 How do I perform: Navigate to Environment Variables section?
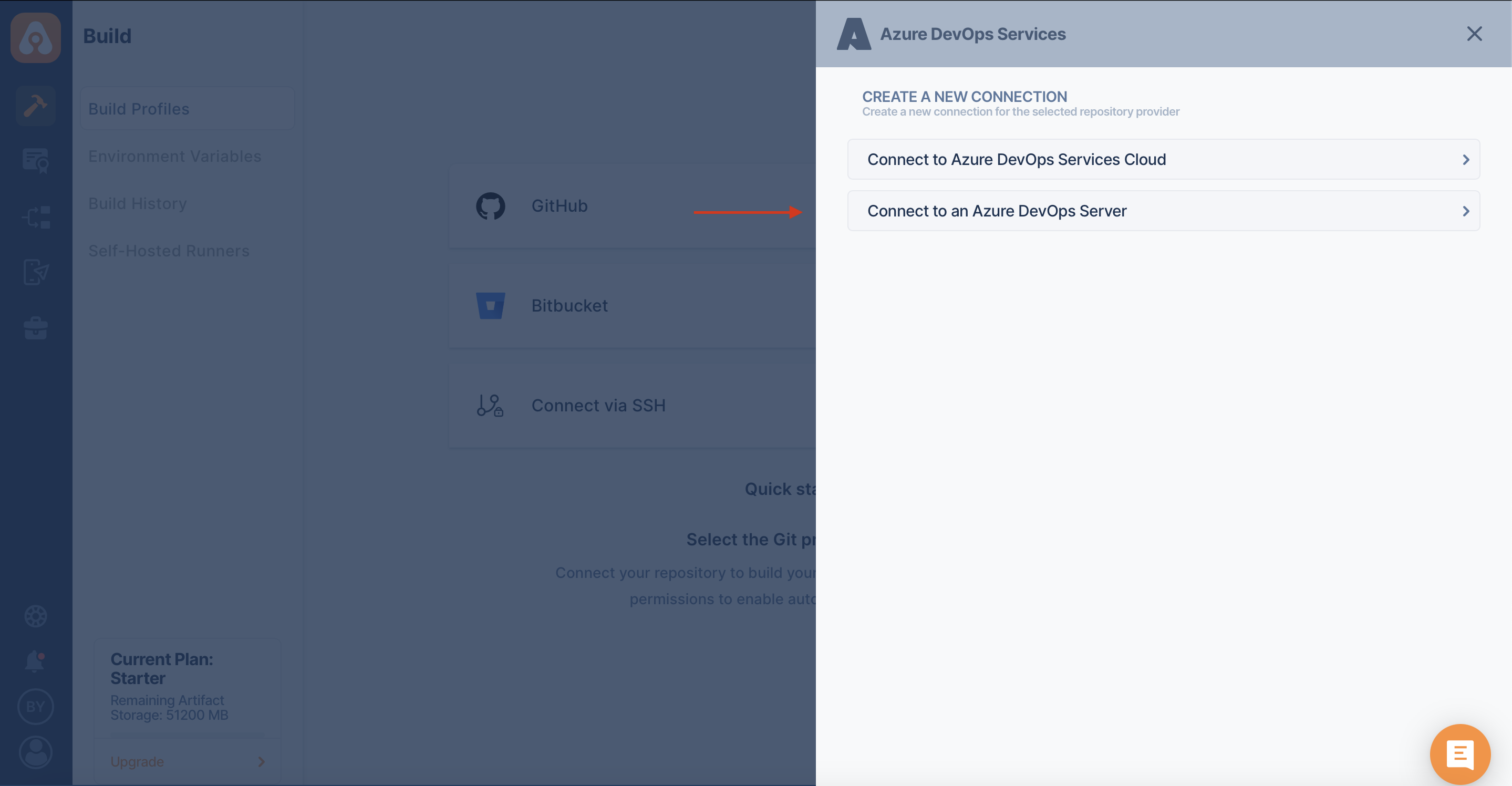click(x=175, y=156)
